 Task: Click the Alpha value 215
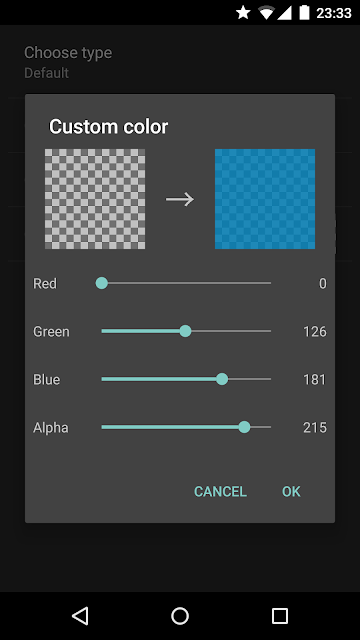[315, 428]
